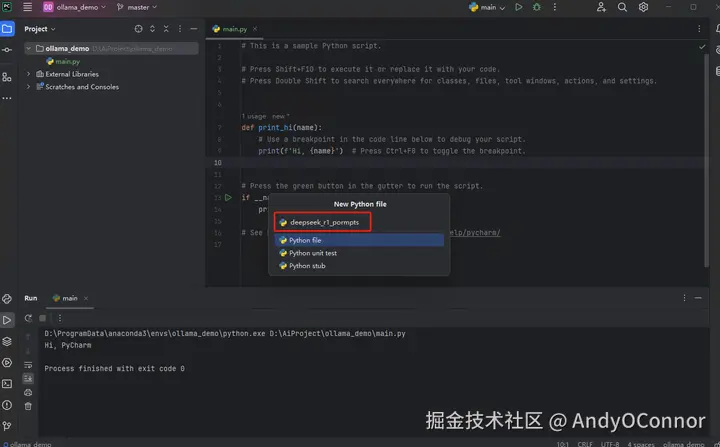
Task: Click the inspections checkmark widget
Action: 702,46
